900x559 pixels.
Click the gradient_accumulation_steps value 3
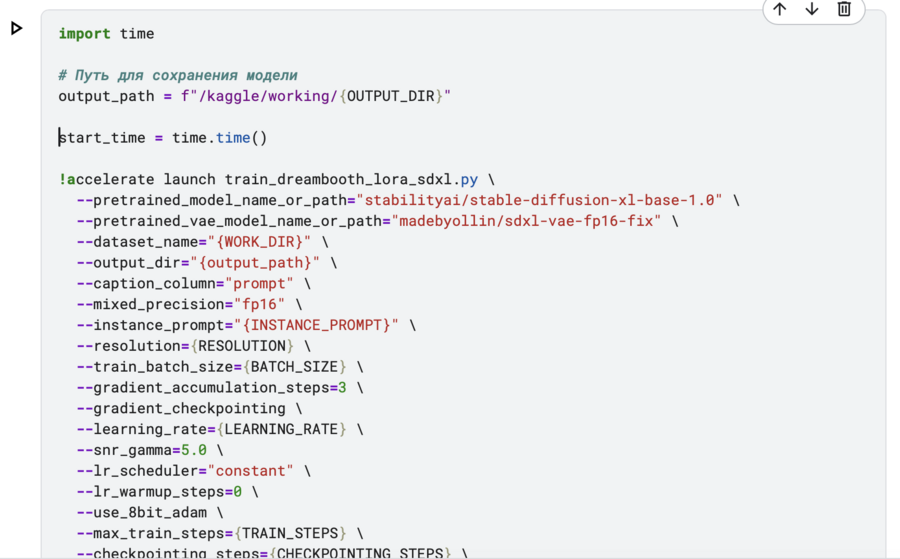point(342,387)
